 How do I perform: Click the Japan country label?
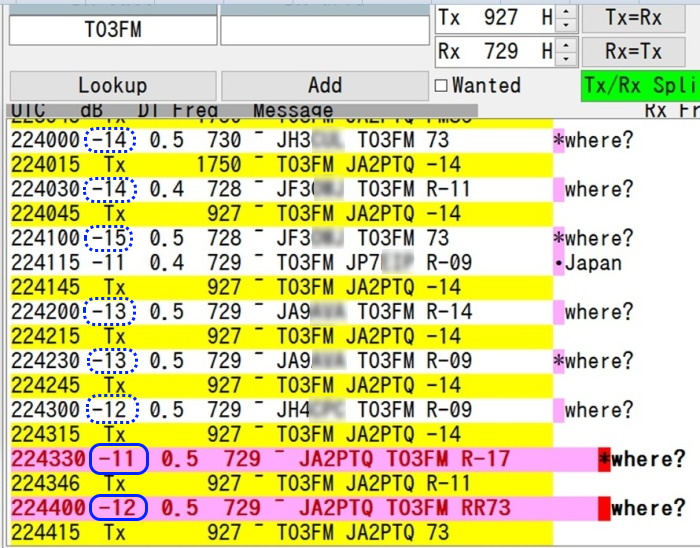pos(593,263)
